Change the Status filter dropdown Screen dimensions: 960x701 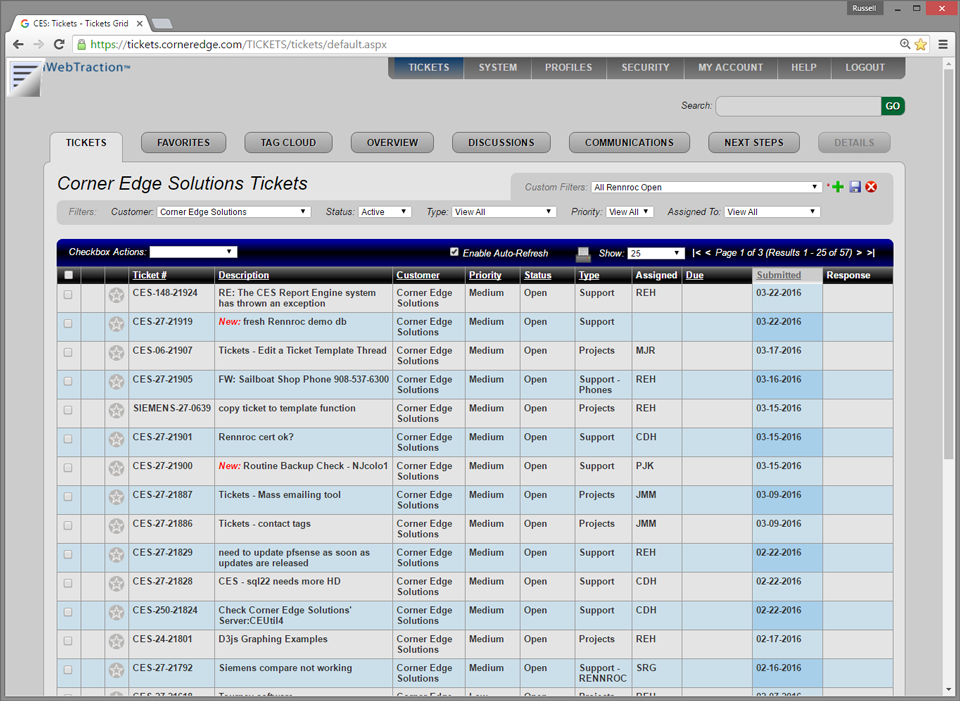tap(384, 212)
